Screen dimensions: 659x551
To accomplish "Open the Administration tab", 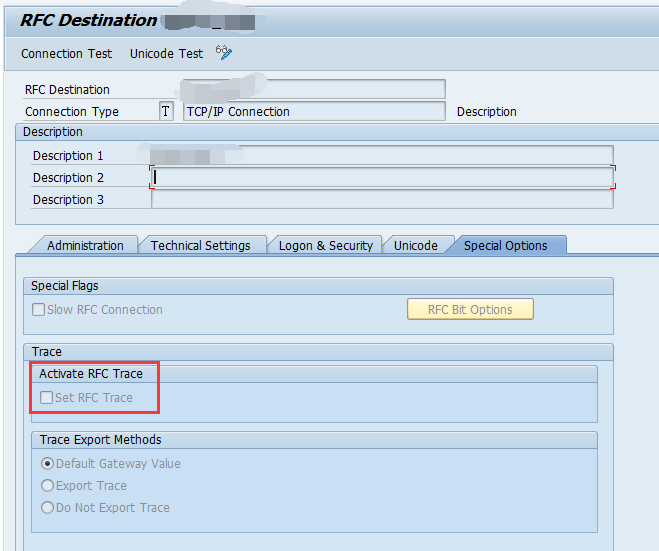I will point(85,245).
